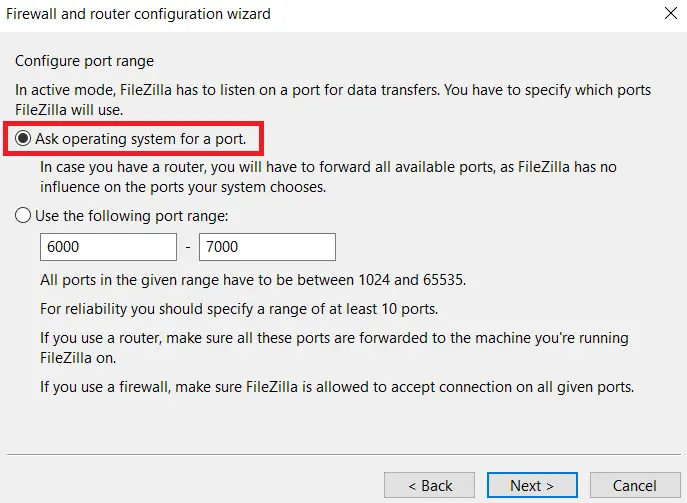The image size is (687, 503).
Task: Click the 'Configure port range' heading
Action: [x=84, y=61]
